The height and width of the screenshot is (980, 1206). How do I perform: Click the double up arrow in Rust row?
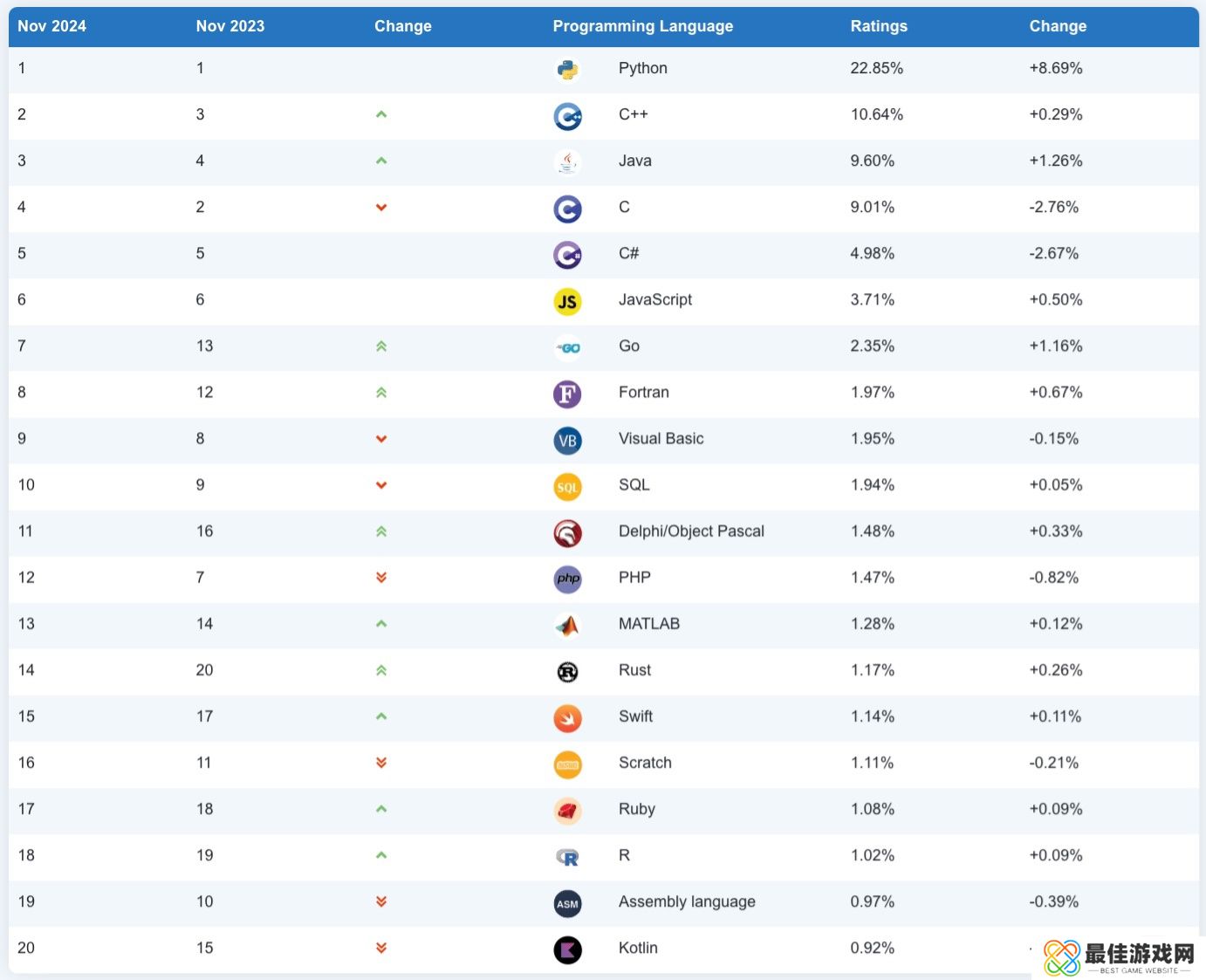tap(381, 671)
